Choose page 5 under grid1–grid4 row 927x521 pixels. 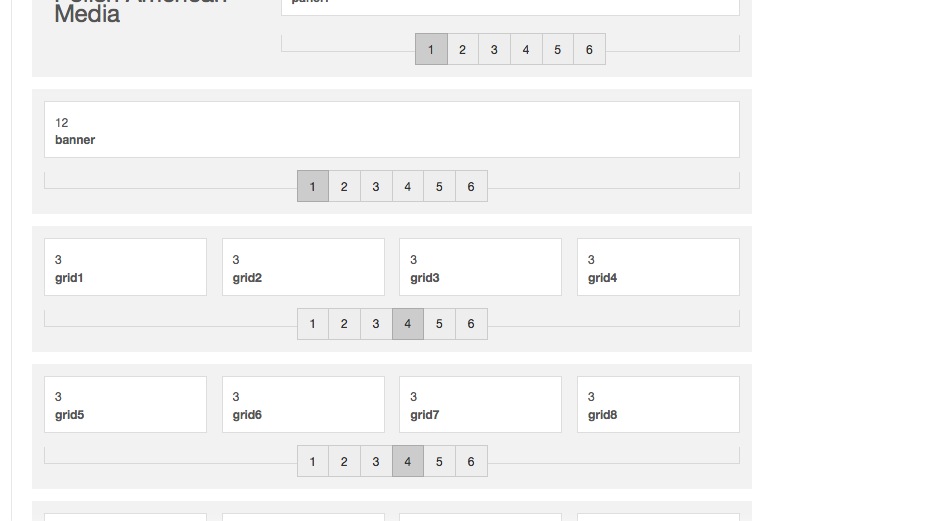[439, 324]
